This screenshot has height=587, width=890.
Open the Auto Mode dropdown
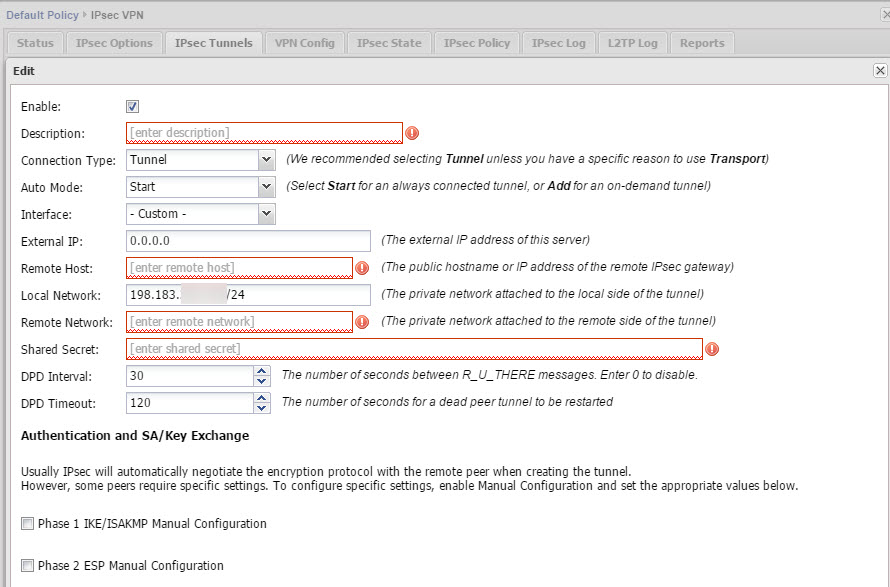(265, 186)
